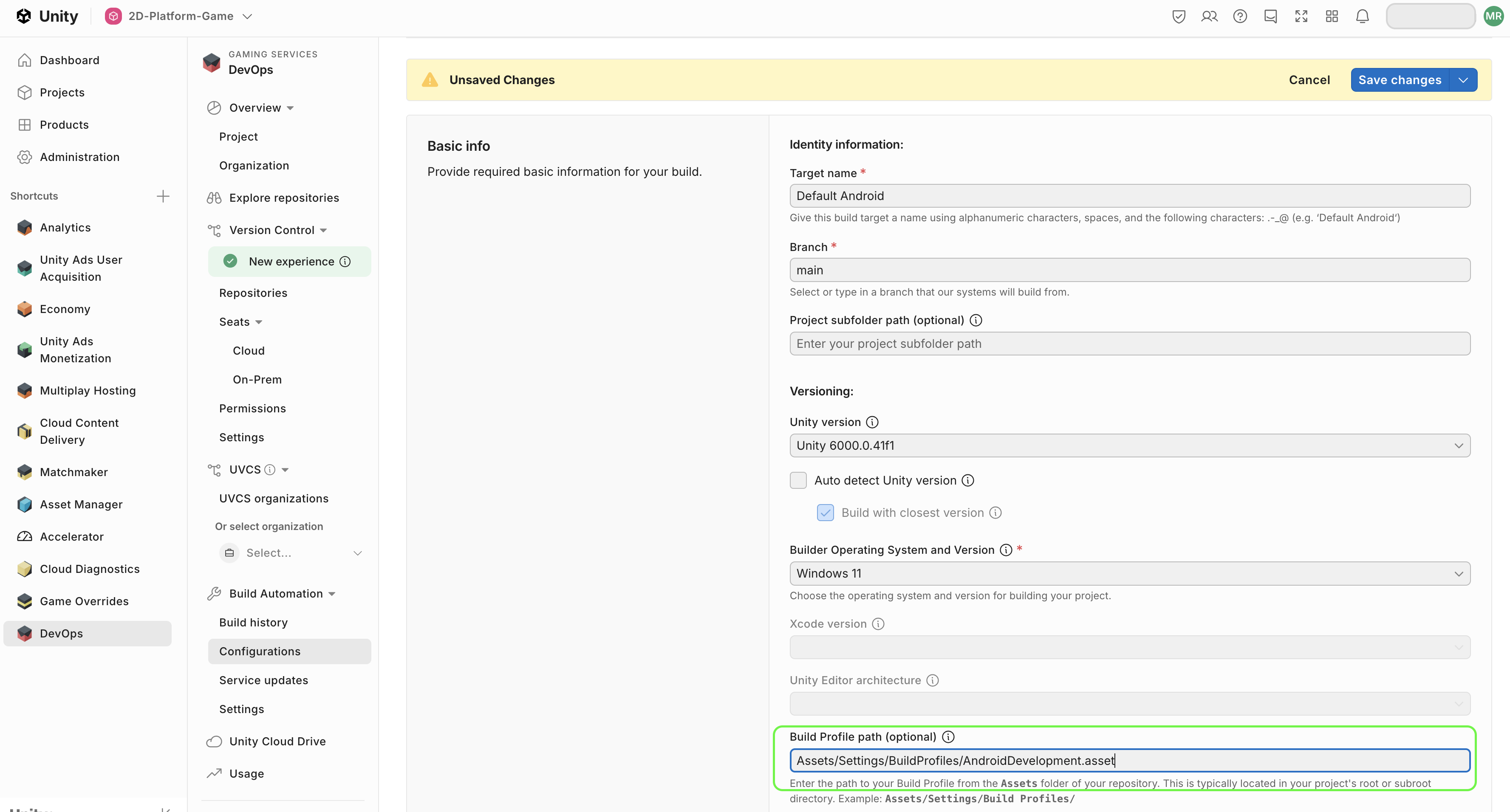This screenshot has height=812, width=1510.
Task: Click the fullscreen expand icon in top bar
Action: [x=1301, y=17]
